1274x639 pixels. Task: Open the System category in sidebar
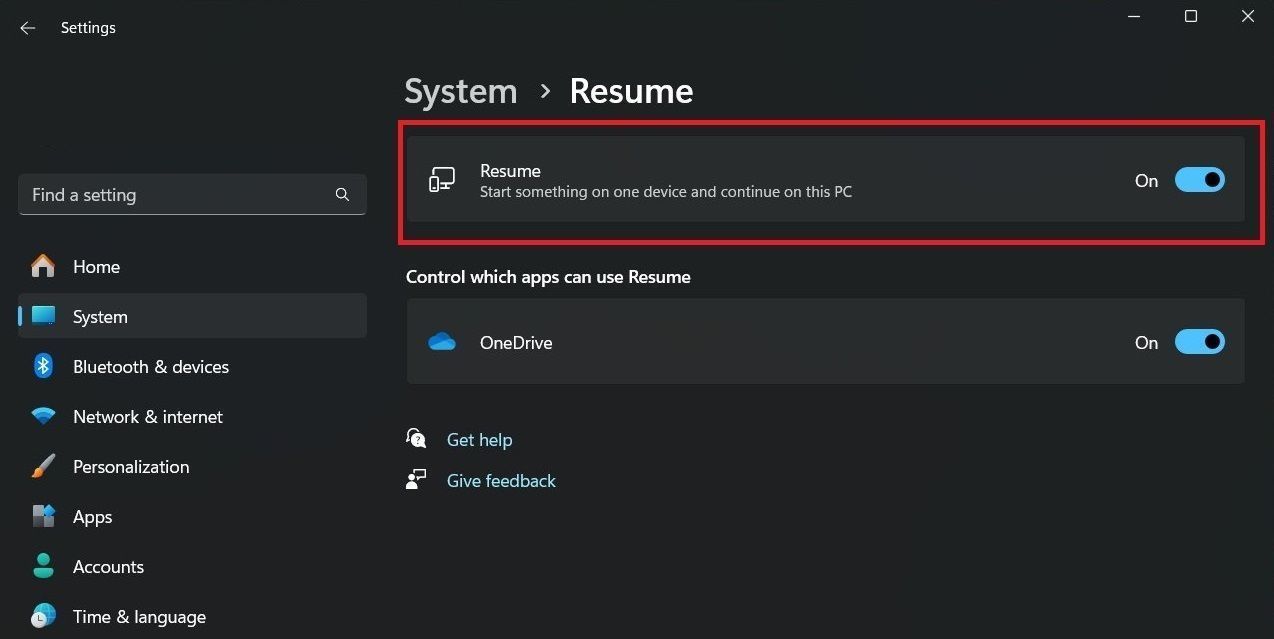click(192, 316)
